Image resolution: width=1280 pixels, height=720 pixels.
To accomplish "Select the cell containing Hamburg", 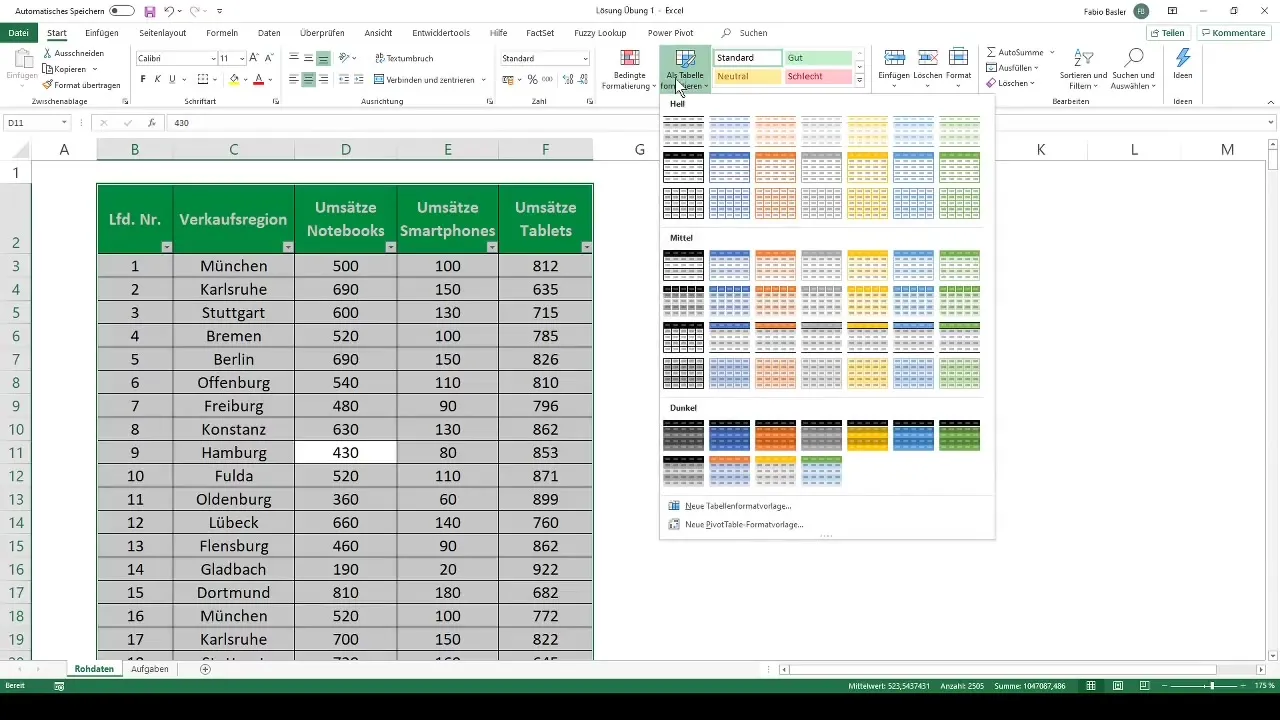I will pyautogui.click(x=233, y=453).
